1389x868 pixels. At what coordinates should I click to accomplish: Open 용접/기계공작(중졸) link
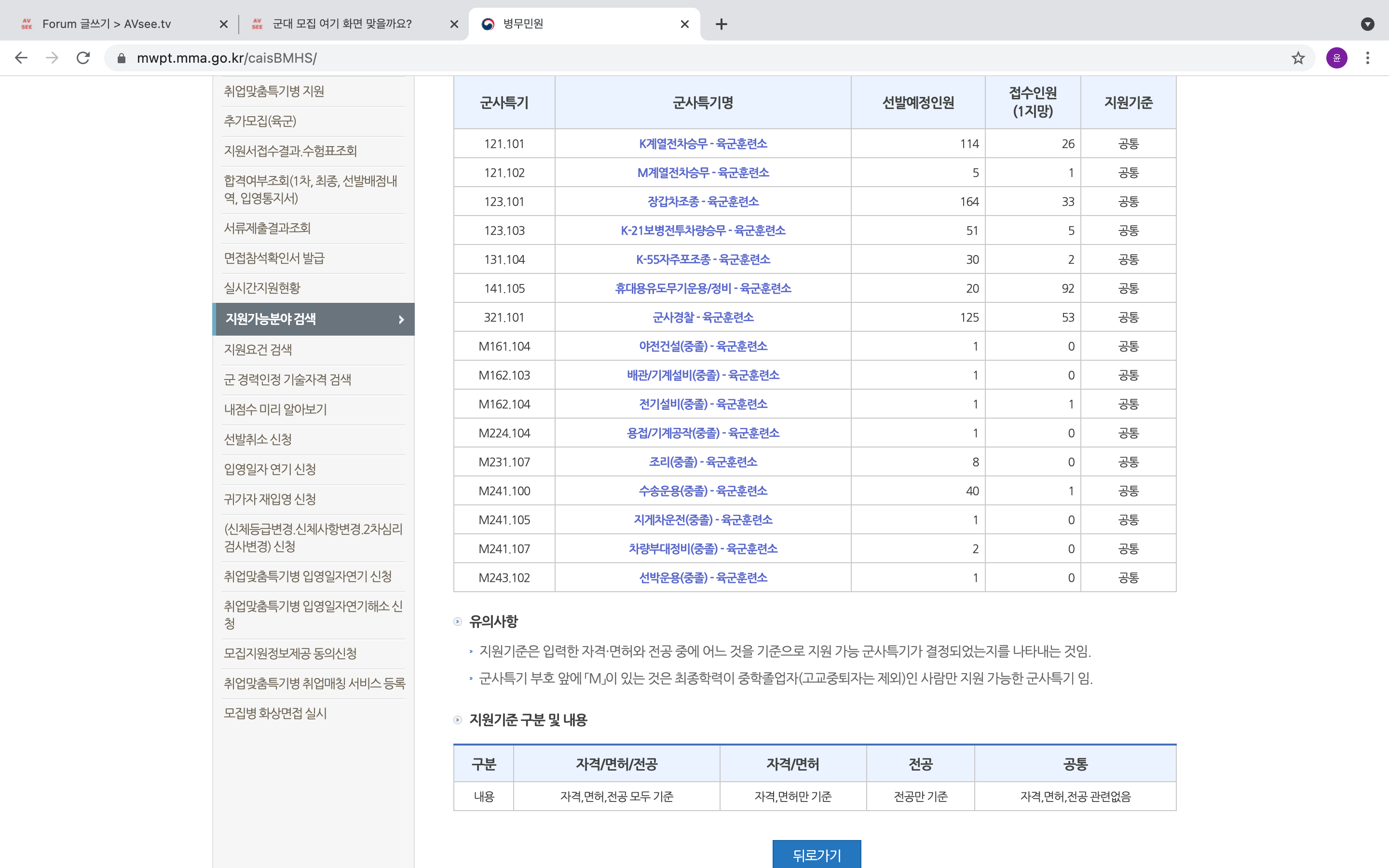click(703, 433)
